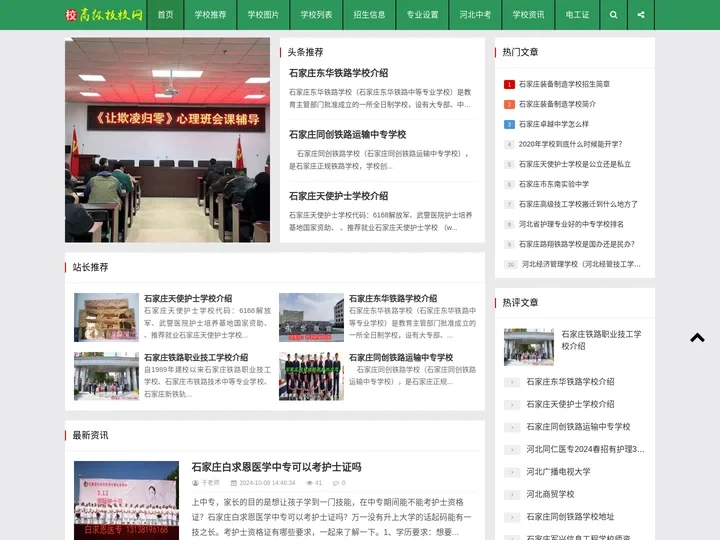The height and width of the screenshot is (540, 720).
Task: Open headline 石家庄天使护士学校介绍 in 头条推荐
Action: [x=338, y=196]
